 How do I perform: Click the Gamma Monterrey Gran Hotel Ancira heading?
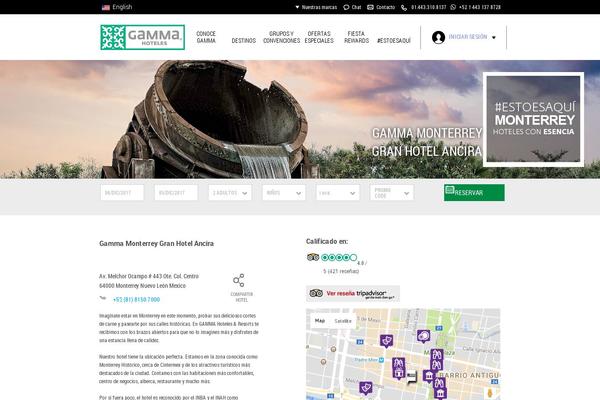coord(157,243)
